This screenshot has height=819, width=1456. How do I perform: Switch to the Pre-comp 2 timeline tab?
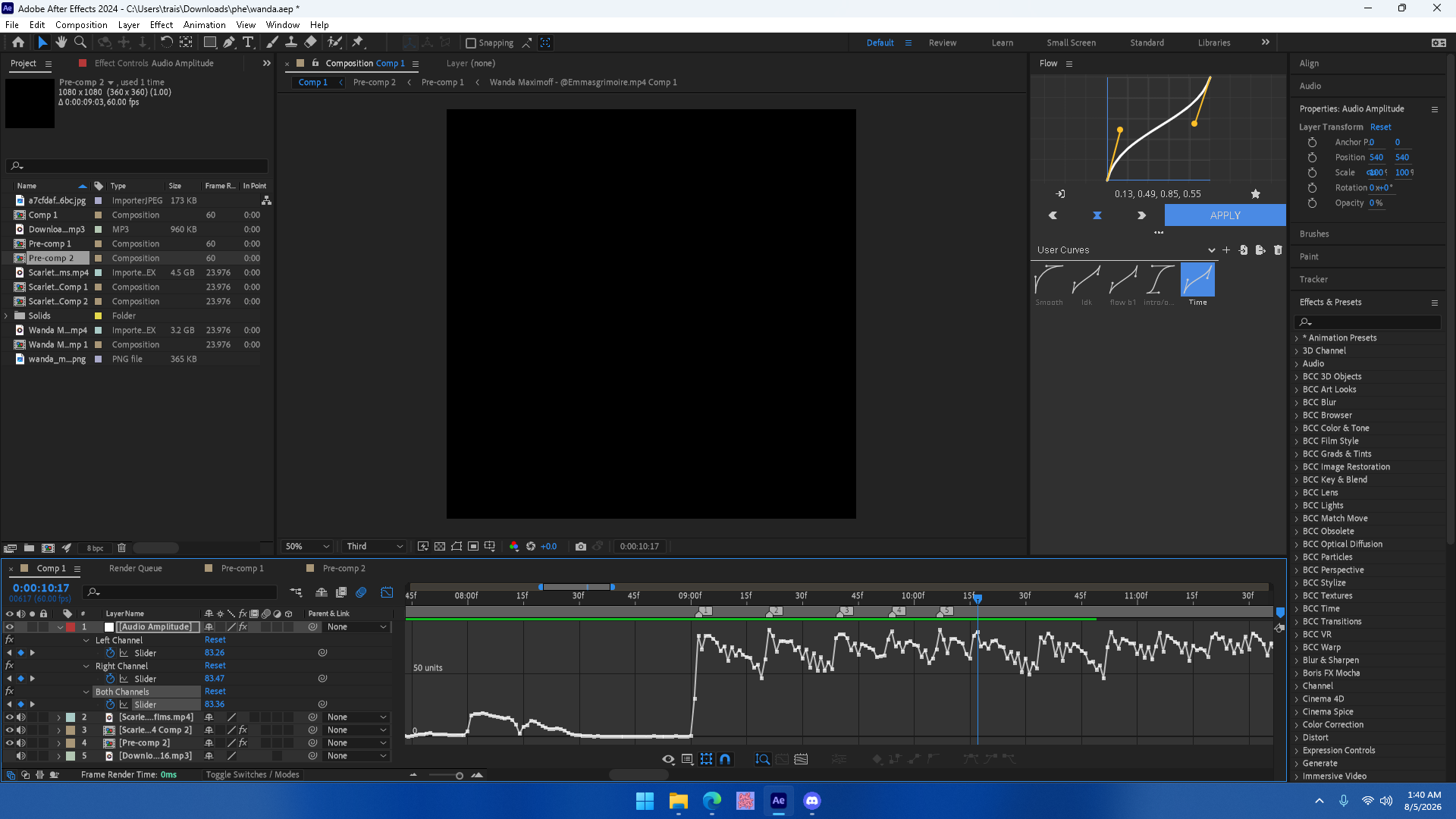[344, 568]
